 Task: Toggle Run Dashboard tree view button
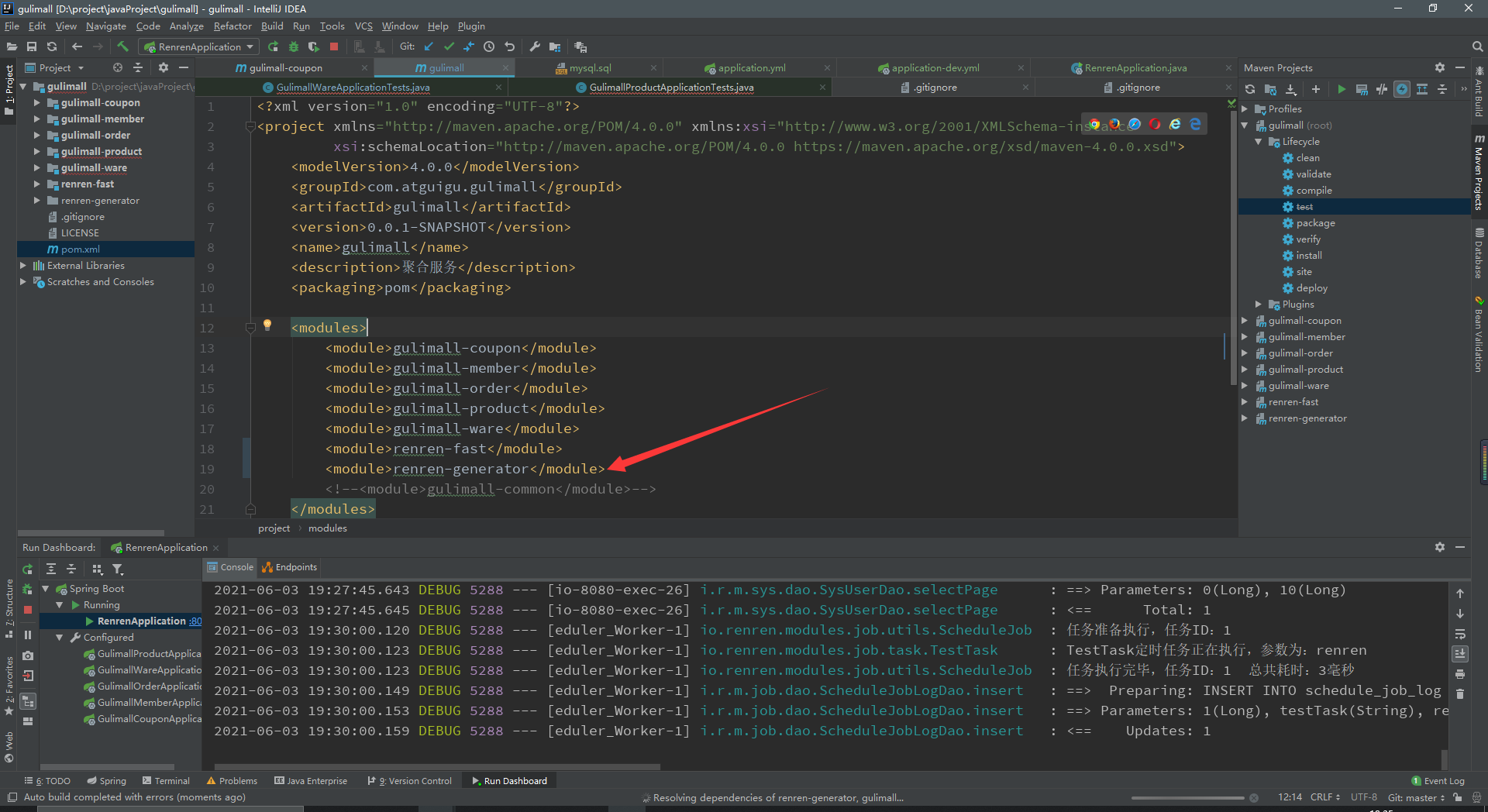pos(28,701)
